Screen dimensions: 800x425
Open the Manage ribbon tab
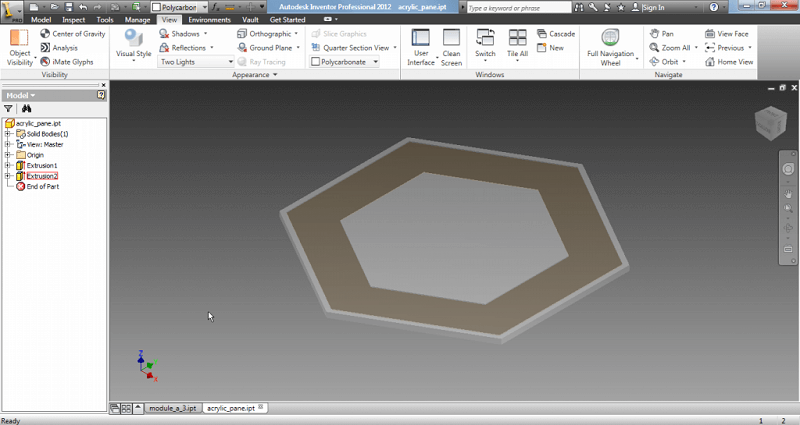click(138, 19)
